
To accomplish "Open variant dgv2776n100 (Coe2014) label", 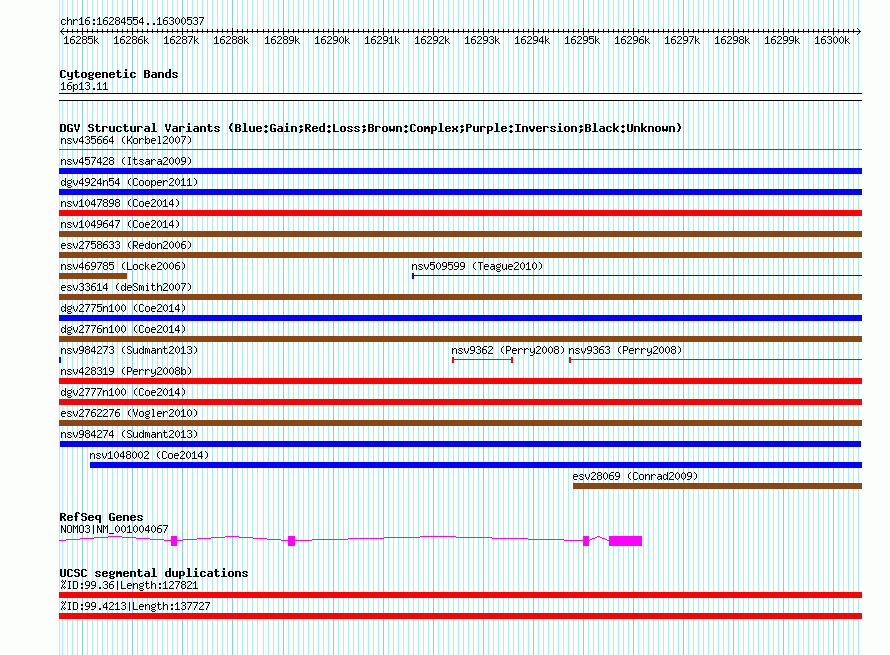I will [123, 329].
